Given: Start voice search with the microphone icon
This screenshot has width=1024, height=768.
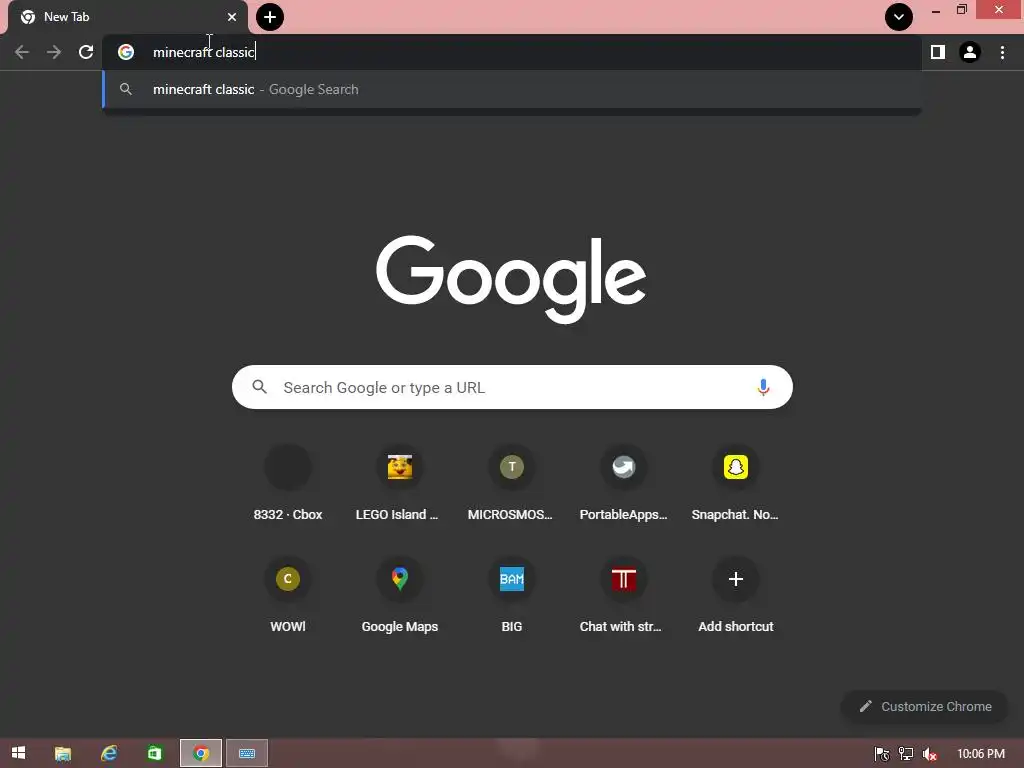Looking at the screenshot, I should 763,387.
